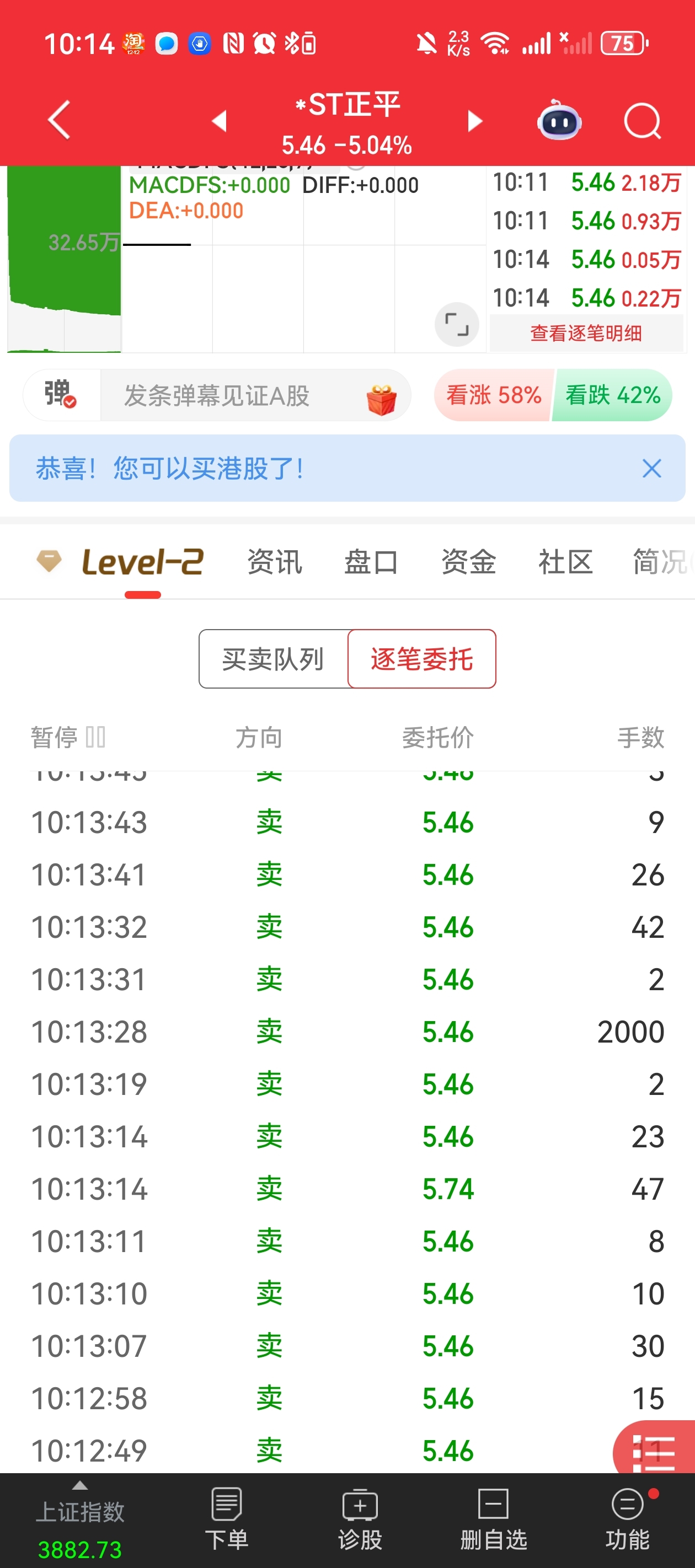Viewport: 695px width, 1568px height.
Task: Tap the gift box icon
Action: pos(381,399)
